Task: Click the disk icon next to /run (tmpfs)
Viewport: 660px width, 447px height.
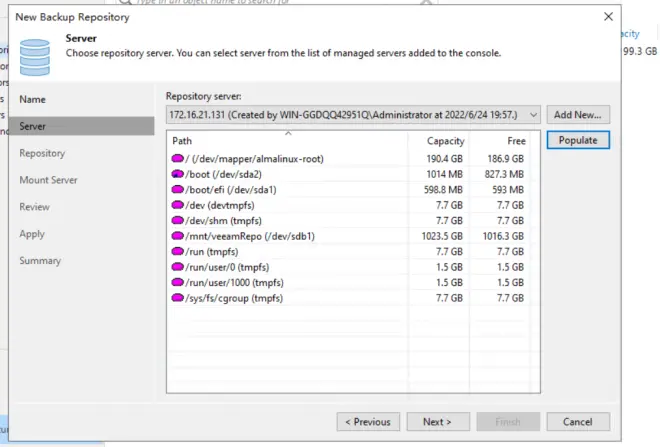Action: (178, 251)
